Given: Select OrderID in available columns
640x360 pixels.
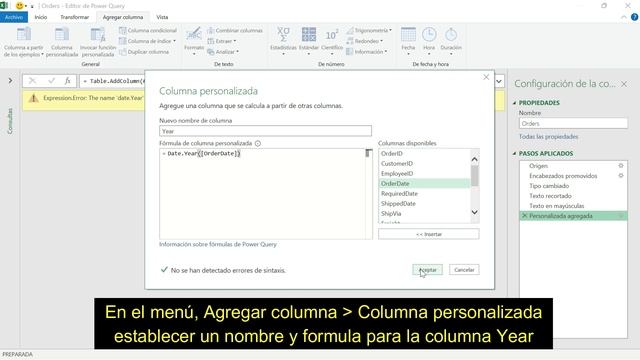Looking at the screenshot, I should 424,153.
